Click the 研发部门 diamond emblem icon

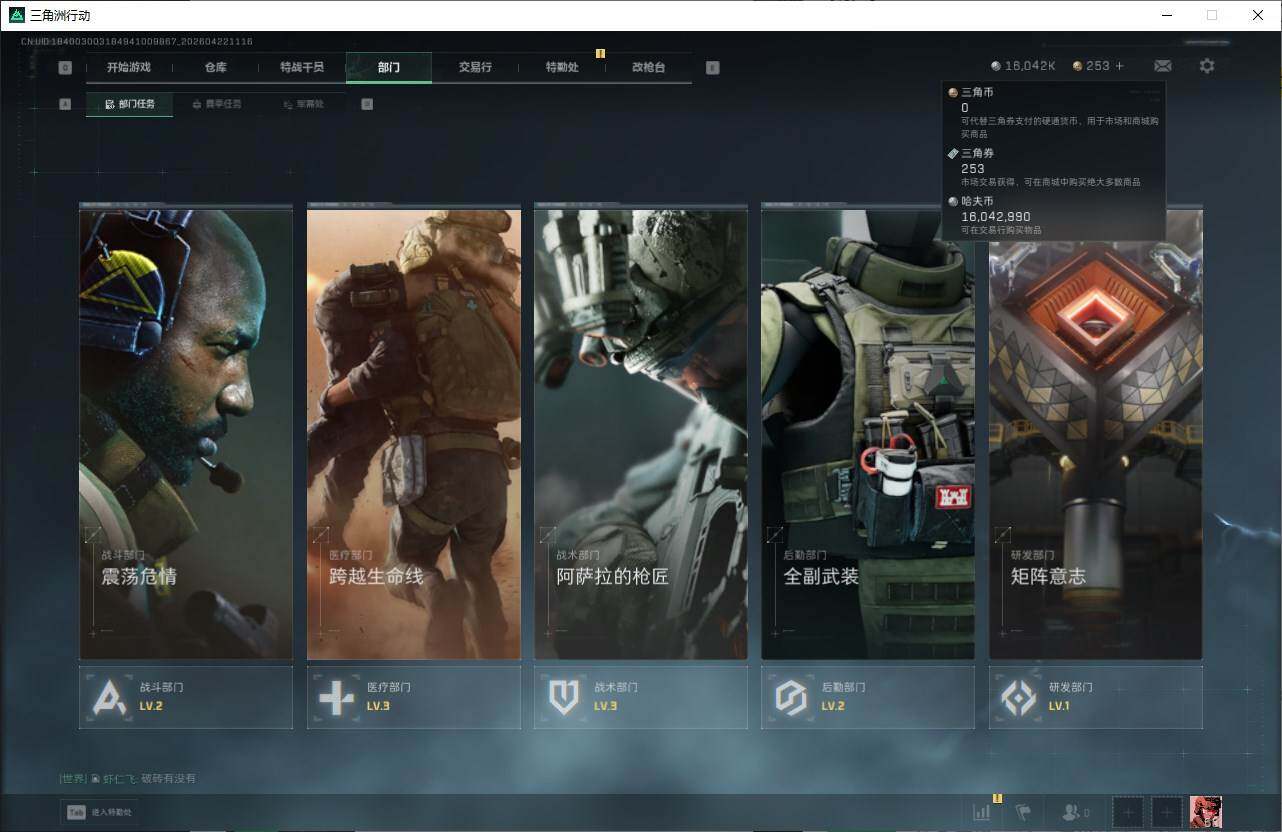tap(1019, 697)
